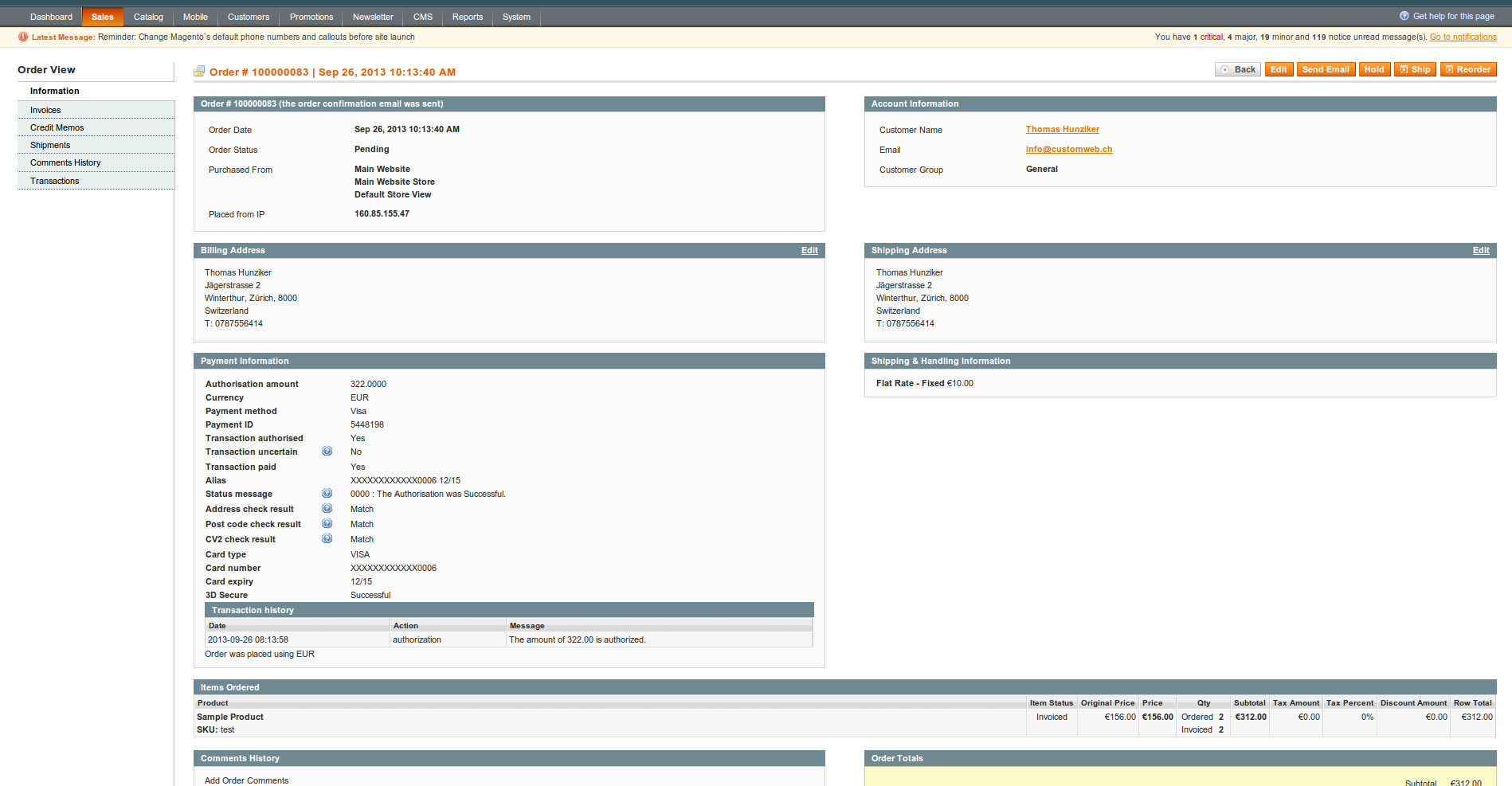Open the Comments History sidebar tab

pyautogui.click(x=65, y=162)
